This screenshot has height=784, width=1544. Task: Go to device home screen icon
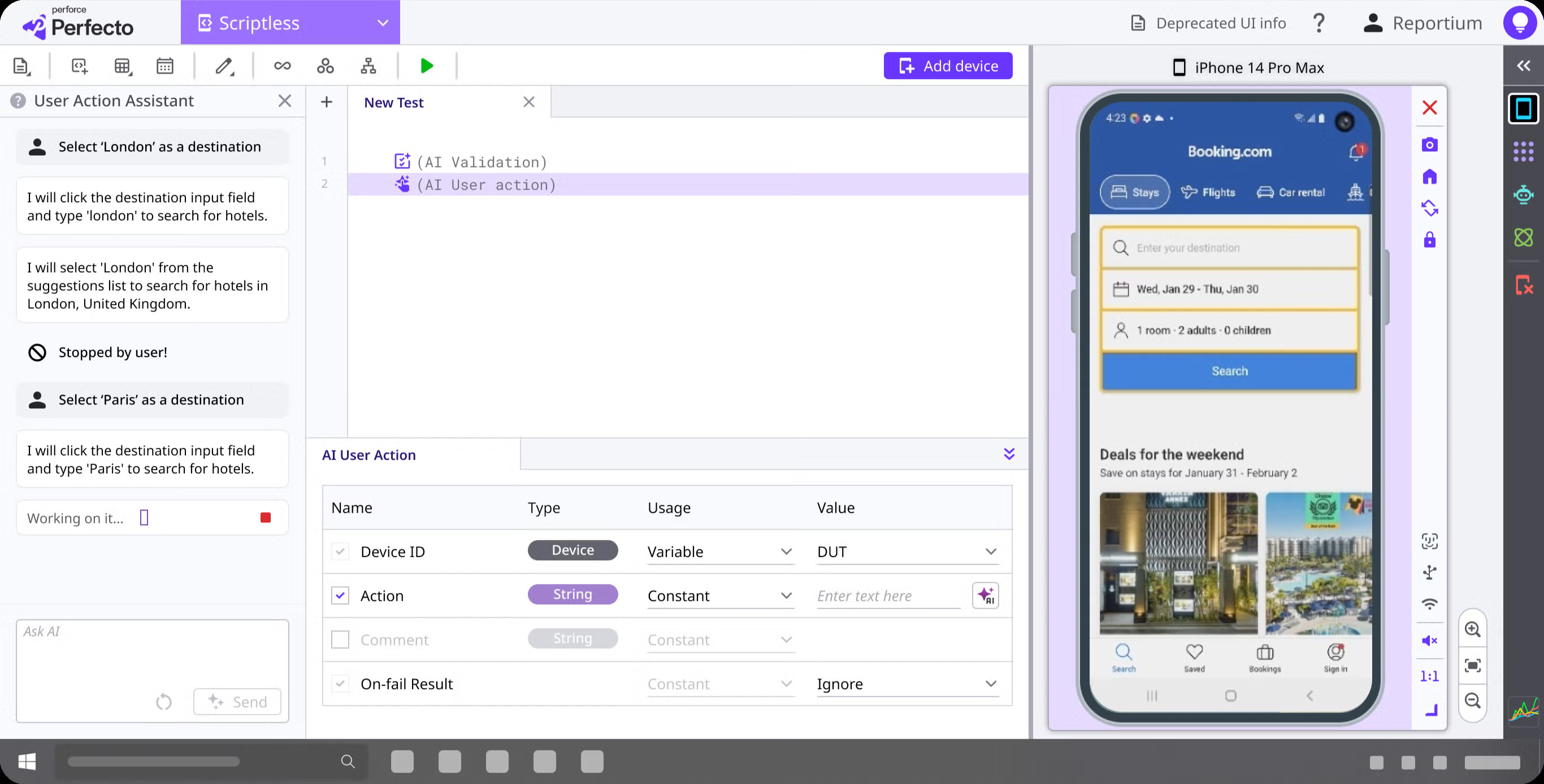pyautogui.click(x=1429, y=177)
